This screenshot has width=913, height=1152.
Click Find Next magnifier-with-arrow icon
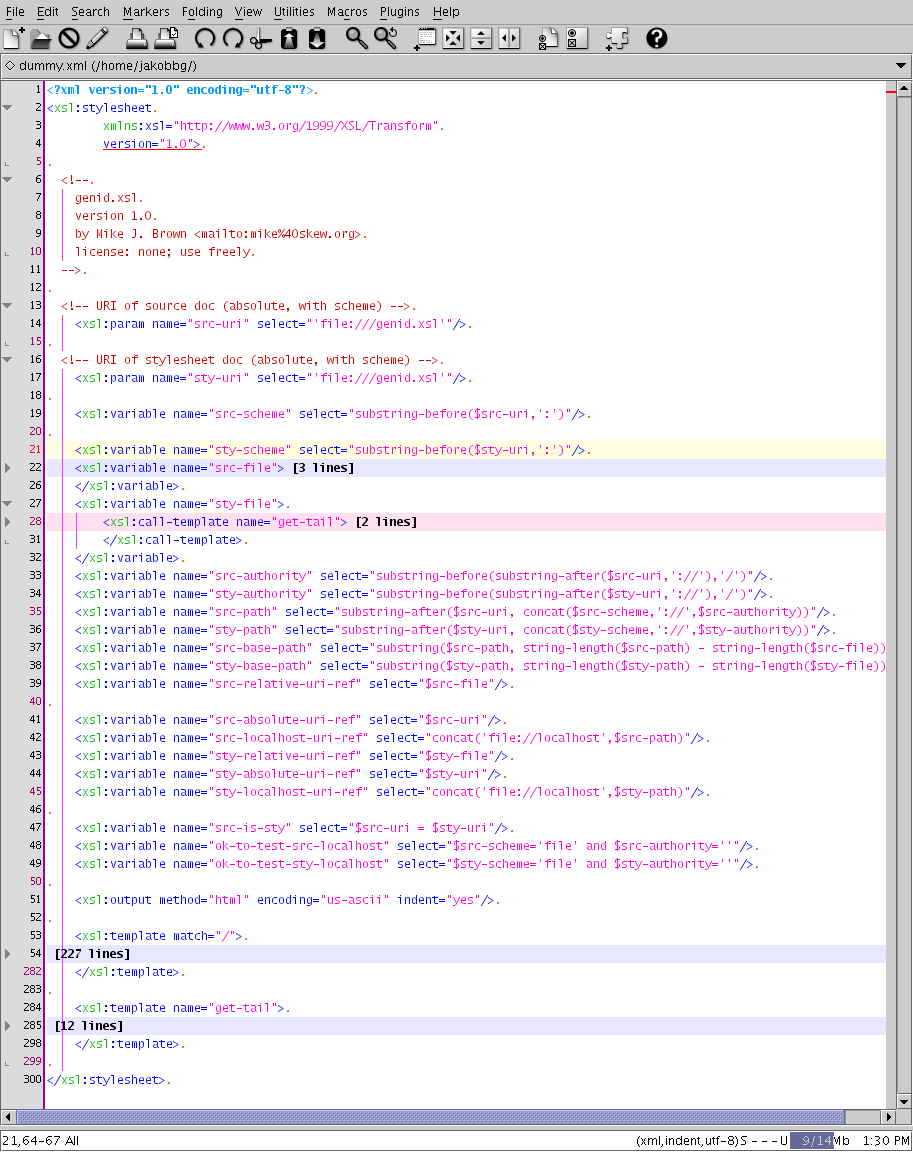(x=386, y=38)
